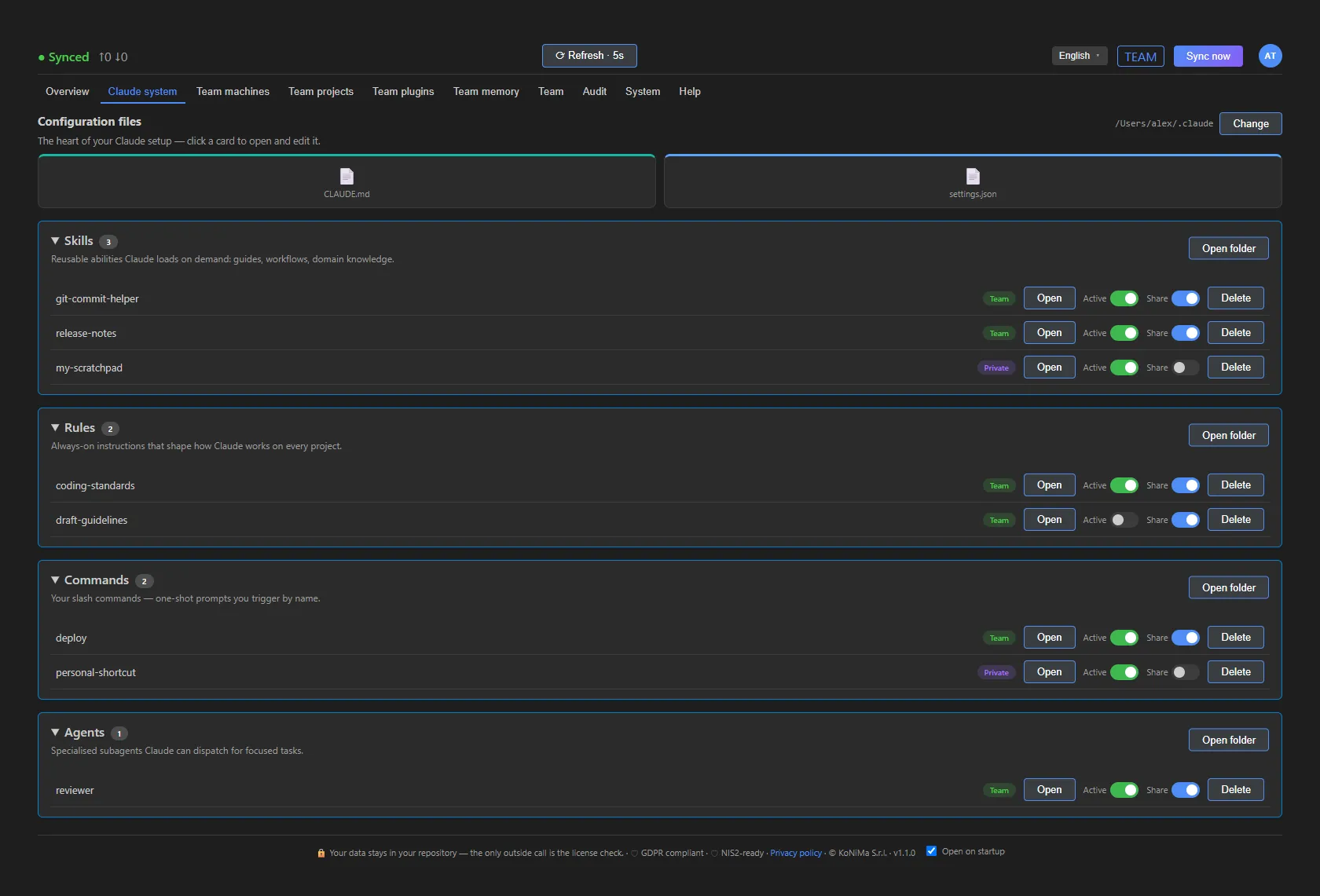Select the Audit tab
Image resolution: width=1320 pixels, height=896 pixels.
click(x=595, y=92)
